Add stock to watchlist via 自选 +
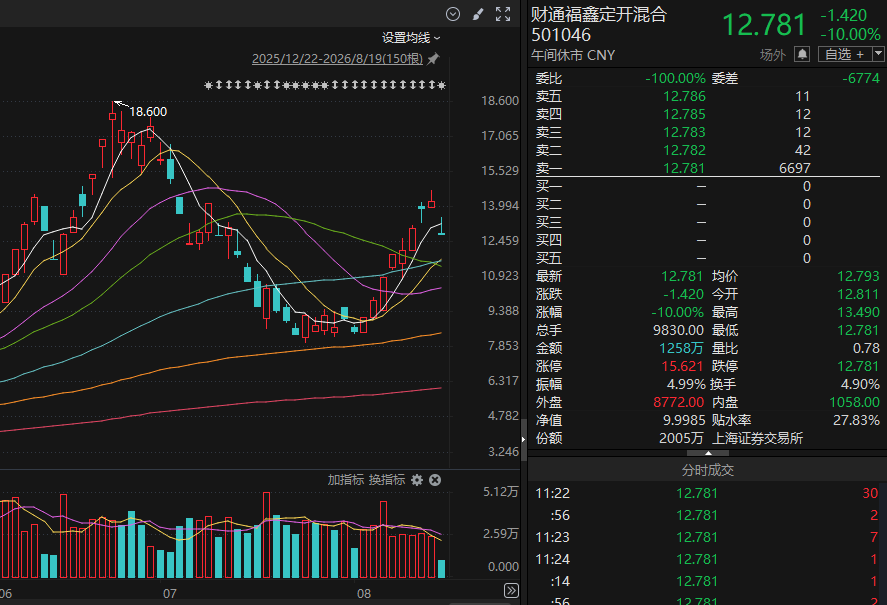Image resolution: width=887 pixels, height=605 pixels. (x=845, y=54)
